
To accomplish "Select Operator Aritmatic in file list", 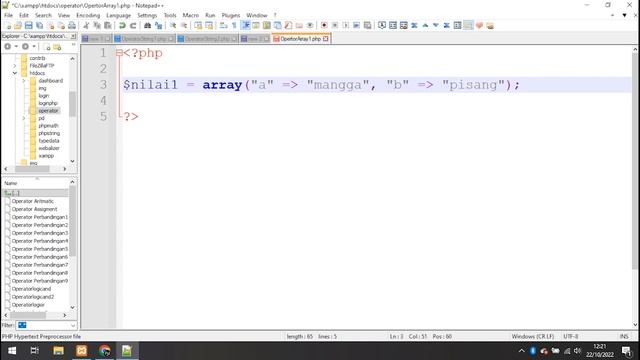I will click(x=33, y=201).
